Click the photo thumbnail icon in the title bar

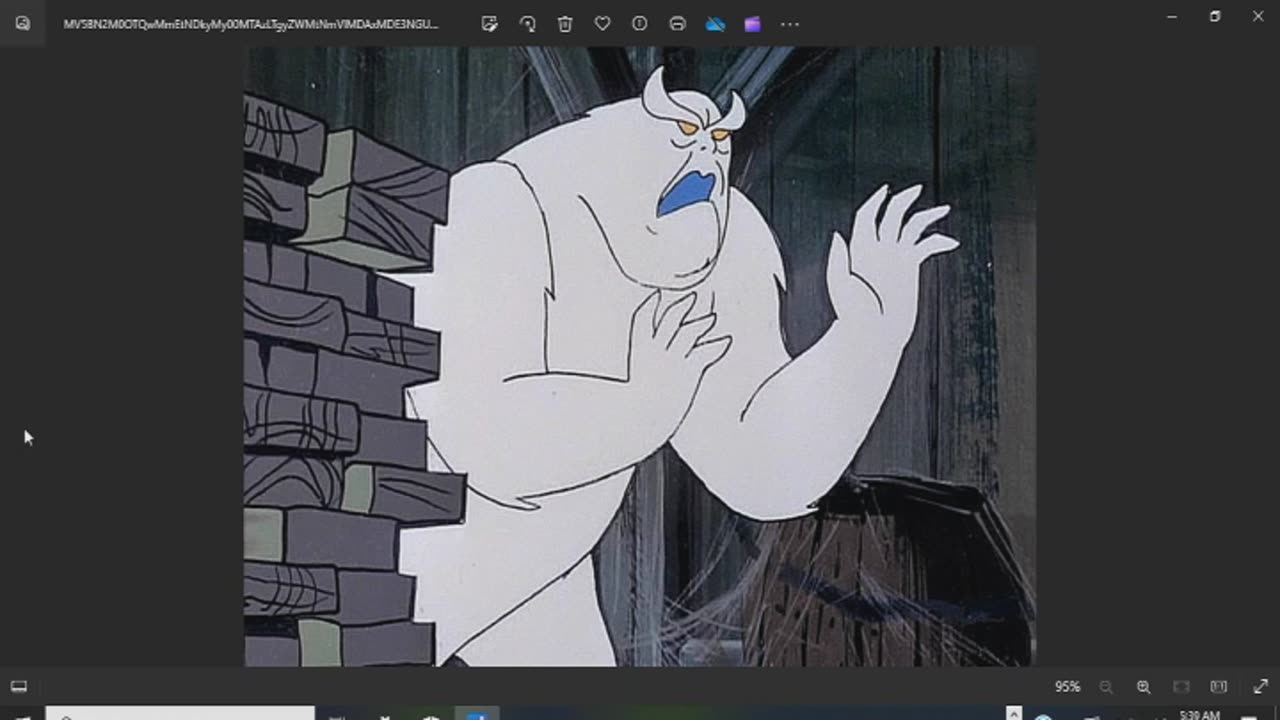pyautogui.click(x=22, y=23)
